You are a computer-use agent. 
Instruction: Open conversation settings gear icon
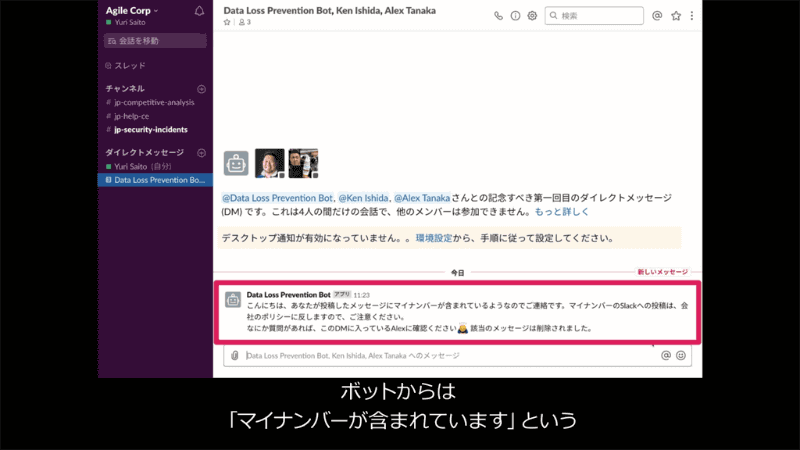tap(532, 16)
